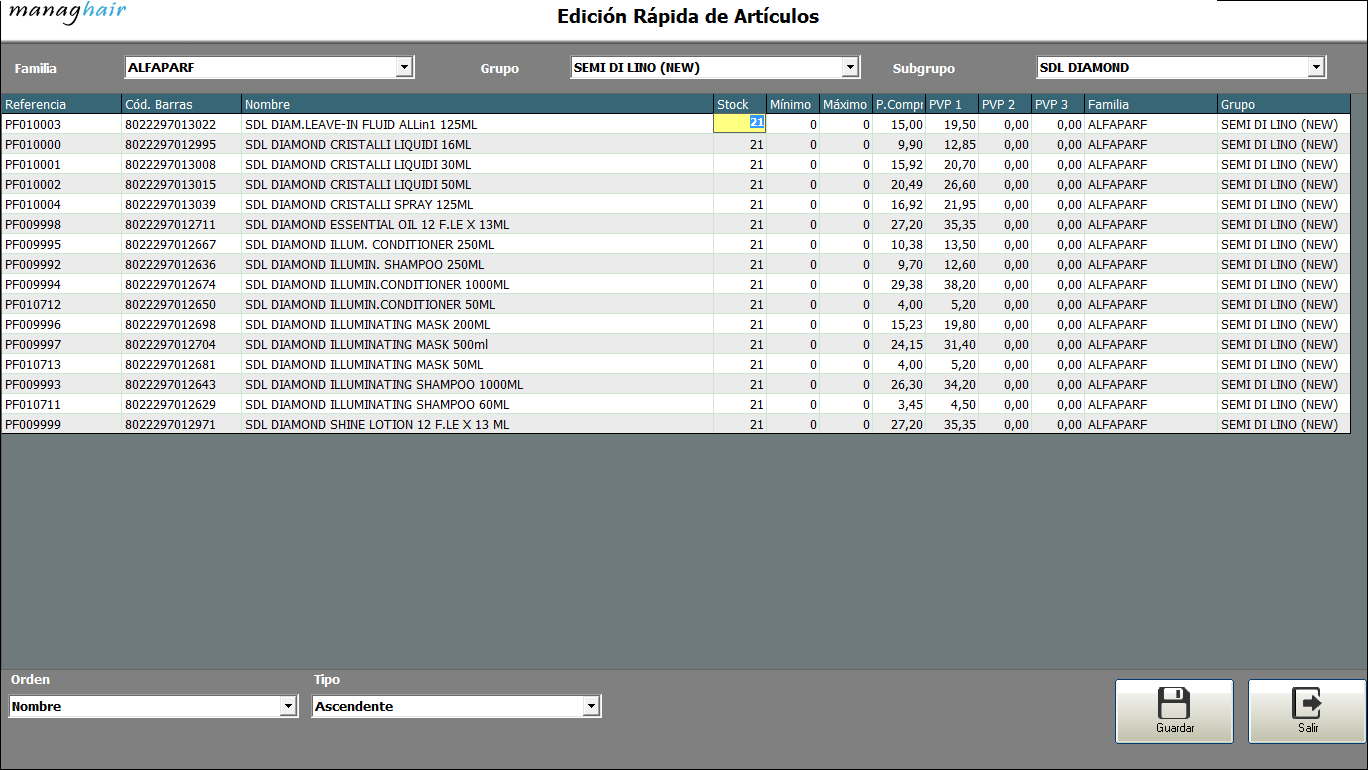Click the Salir exit button

click(x=1307, y=711)
